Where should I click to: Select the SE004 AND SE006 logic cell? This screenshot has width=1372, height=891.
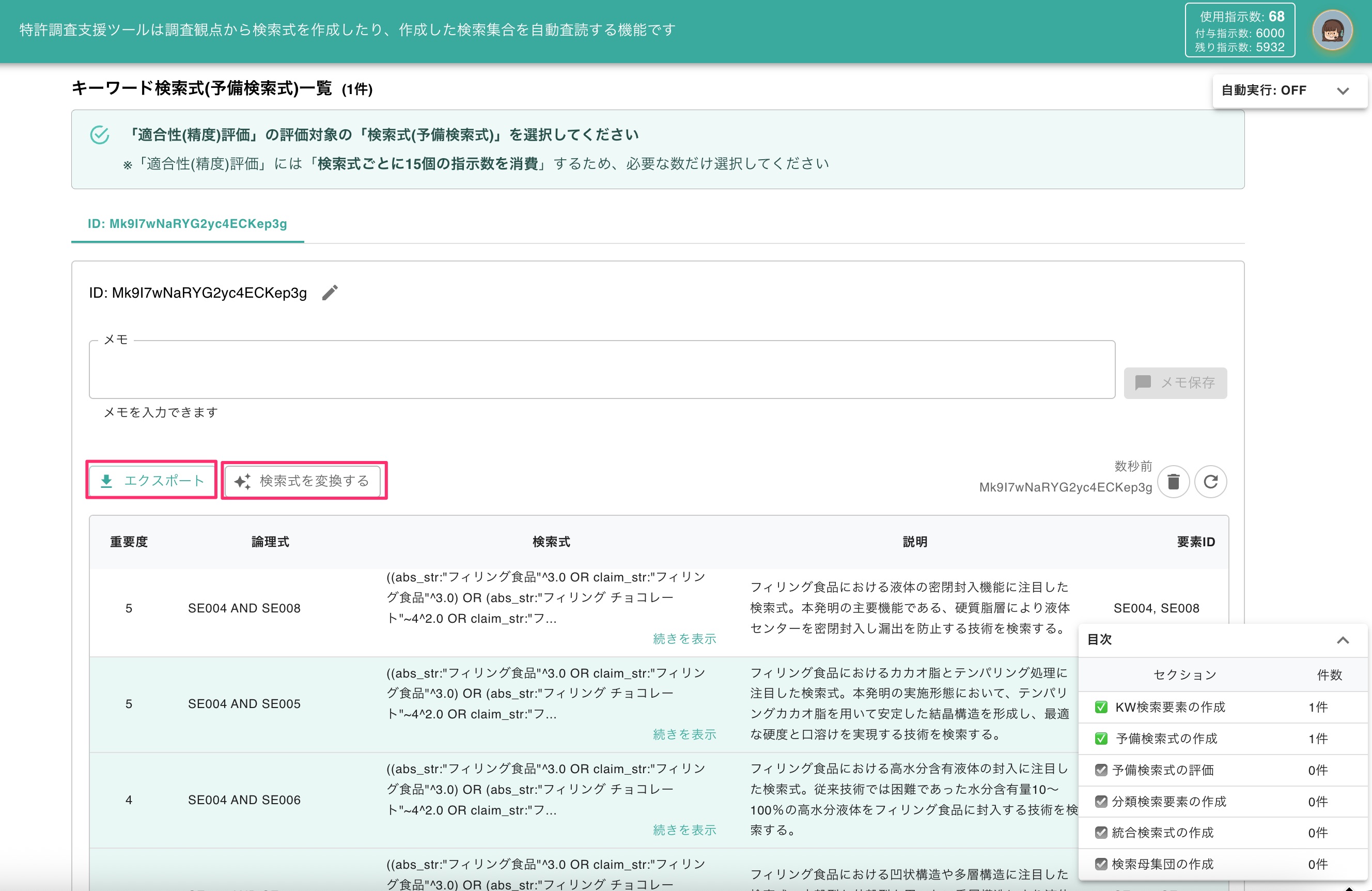click(x=244, y=800)
